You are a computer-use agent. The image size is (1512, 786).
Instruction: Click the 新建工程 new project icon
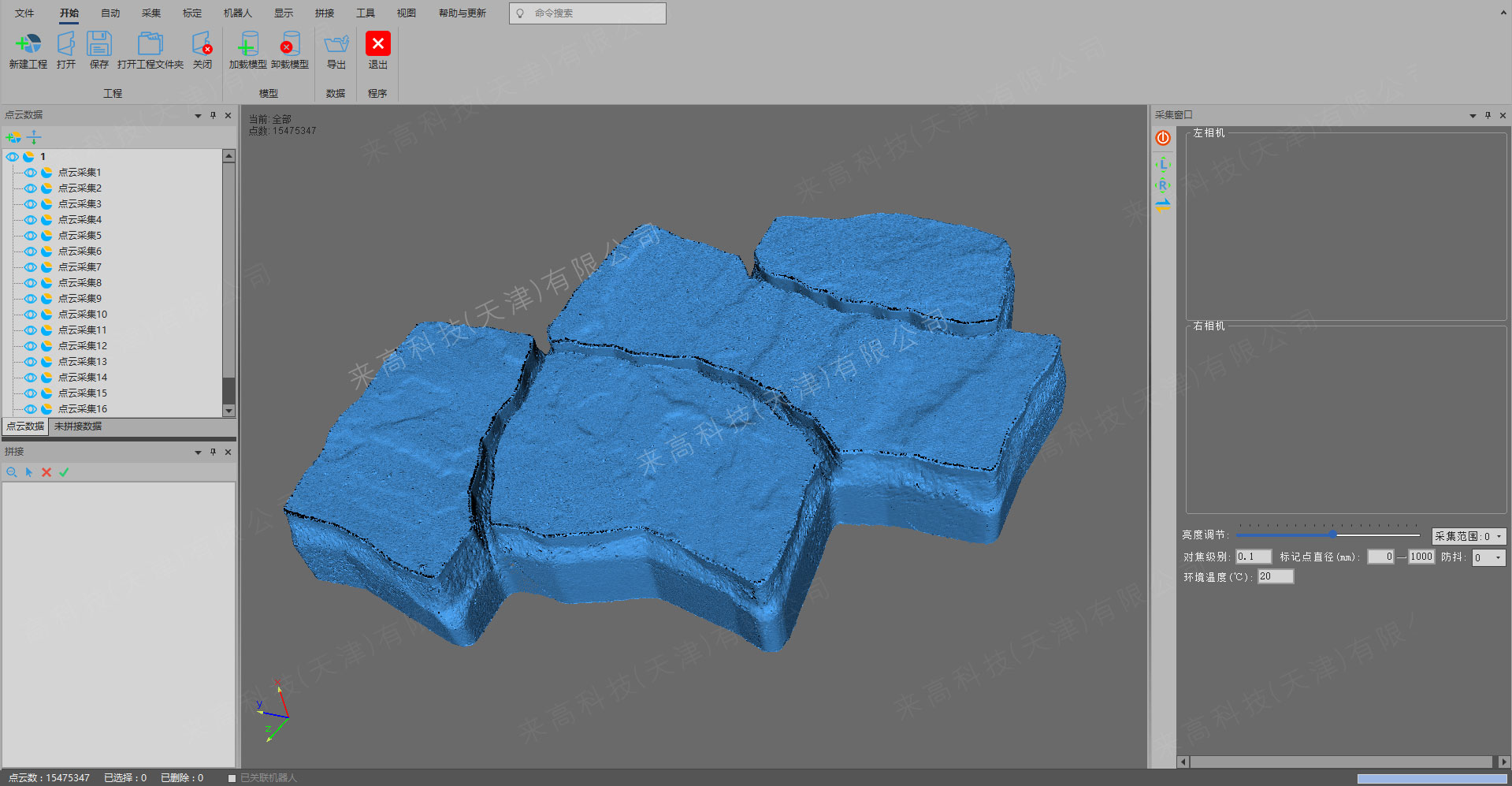[28, 44]
